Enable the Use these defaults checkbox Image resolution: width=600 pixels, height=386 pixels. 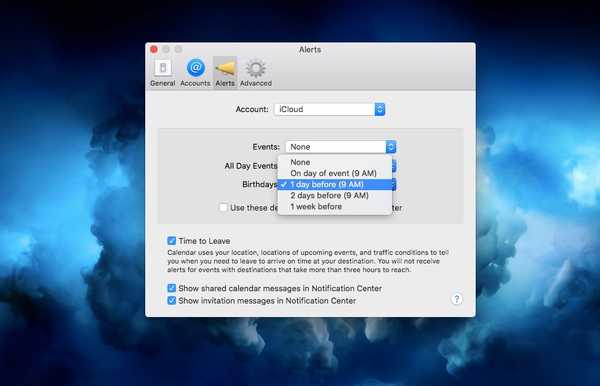tap(223, 207)
